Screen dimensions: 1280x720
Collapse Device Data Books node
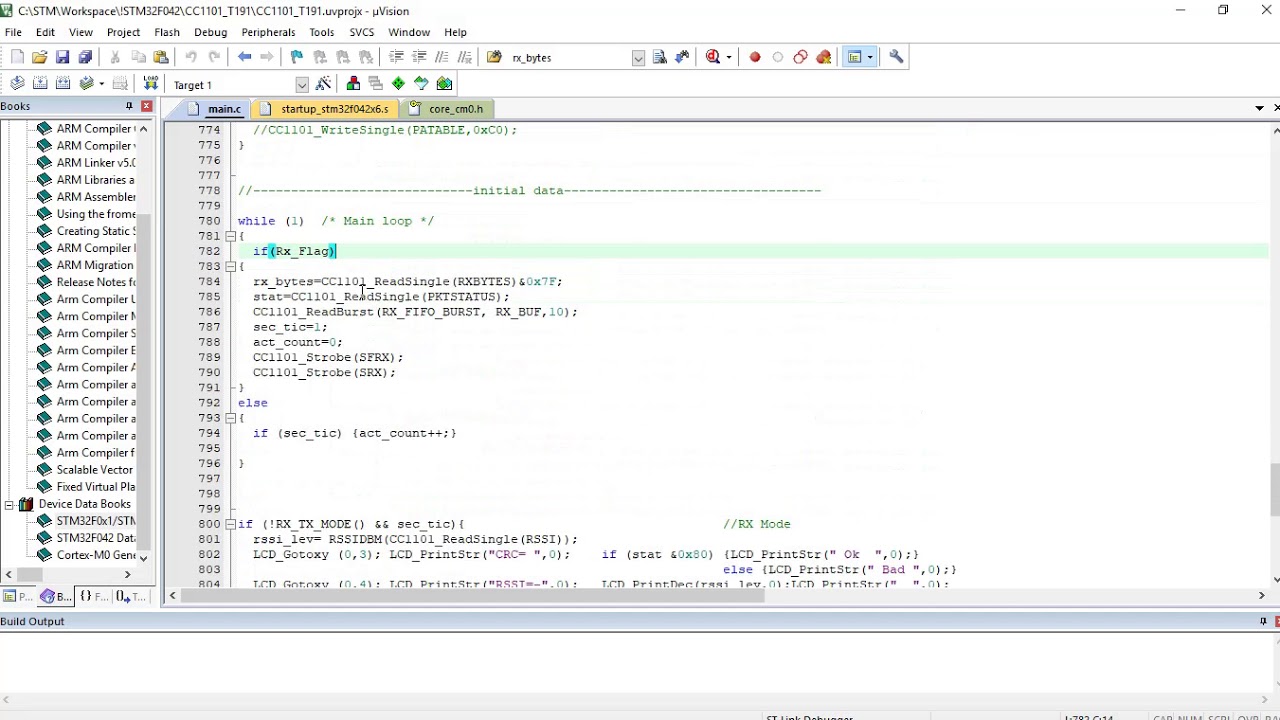9,504
